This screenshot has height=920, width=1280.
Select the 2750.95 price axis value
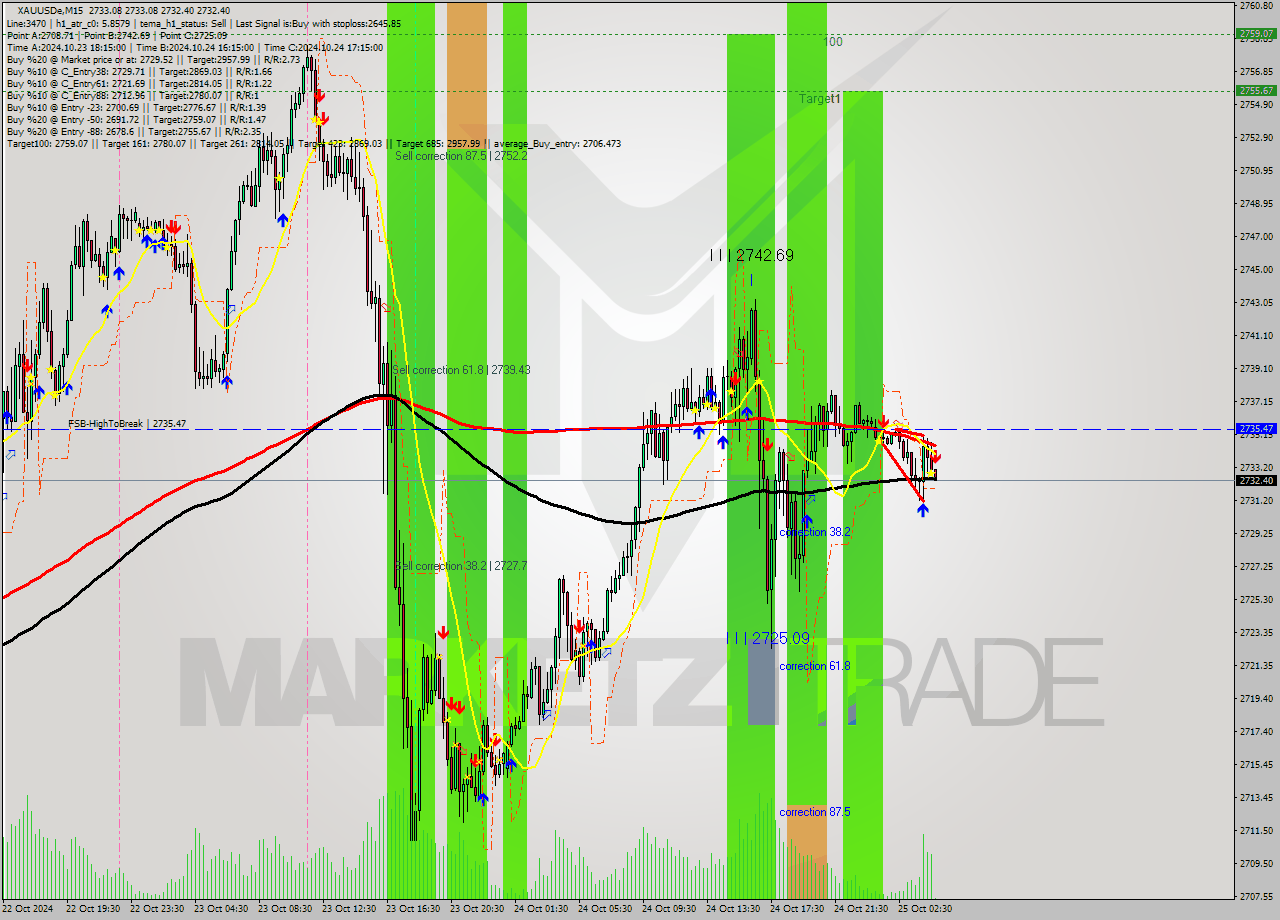(x=1256, y=171)
